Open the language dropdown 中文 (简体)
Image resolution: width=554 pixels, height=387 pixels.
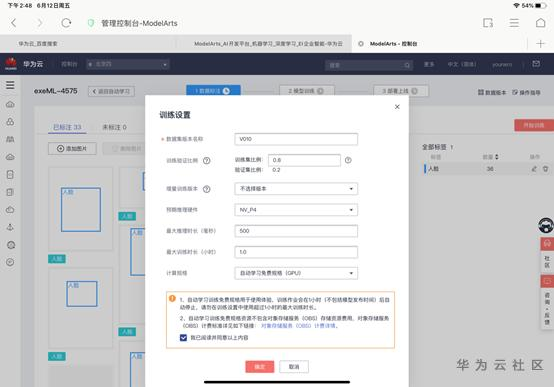pyautogui.click(x=462, y=64)
